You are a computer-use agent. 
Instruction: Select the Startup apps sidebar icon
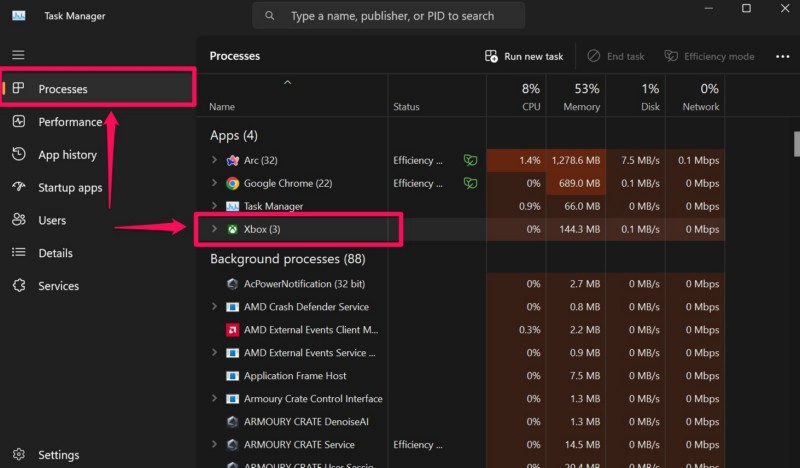pyautogui.click(x=19, y=188)
